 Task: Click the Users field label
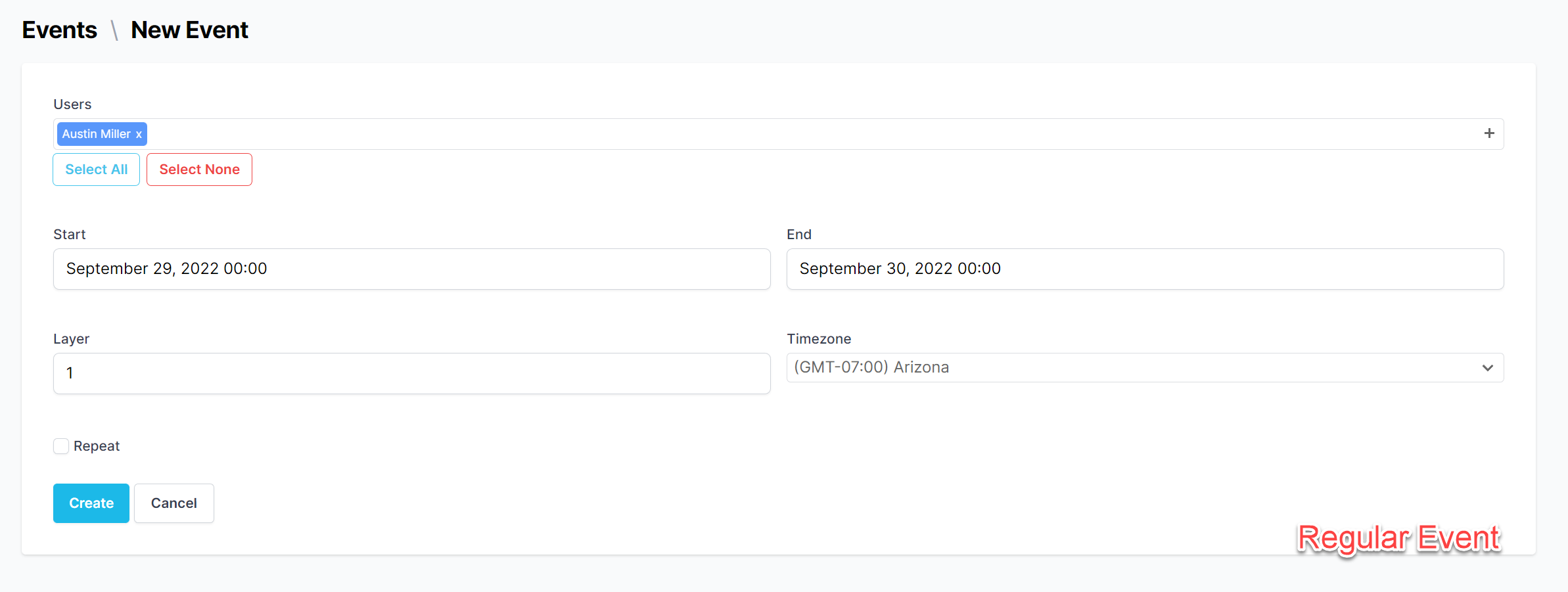[x=72, y=104]
